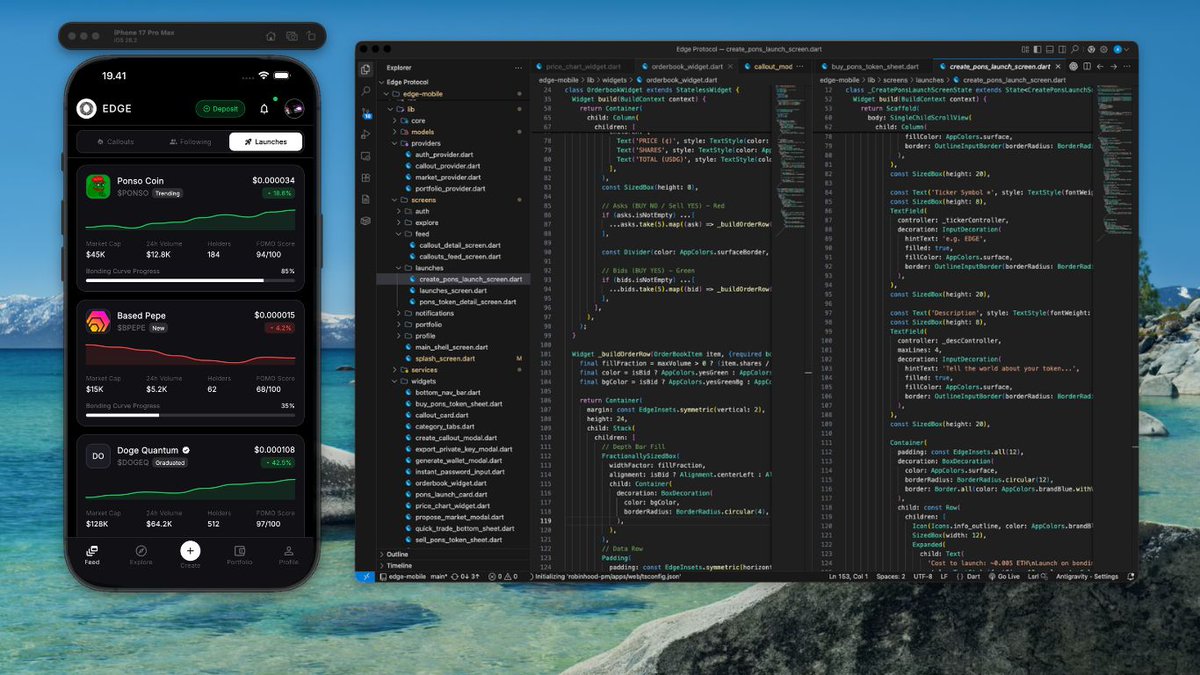1200x675 pixels.
Task: Expand the Outline section
Action: tap(452, 554)
